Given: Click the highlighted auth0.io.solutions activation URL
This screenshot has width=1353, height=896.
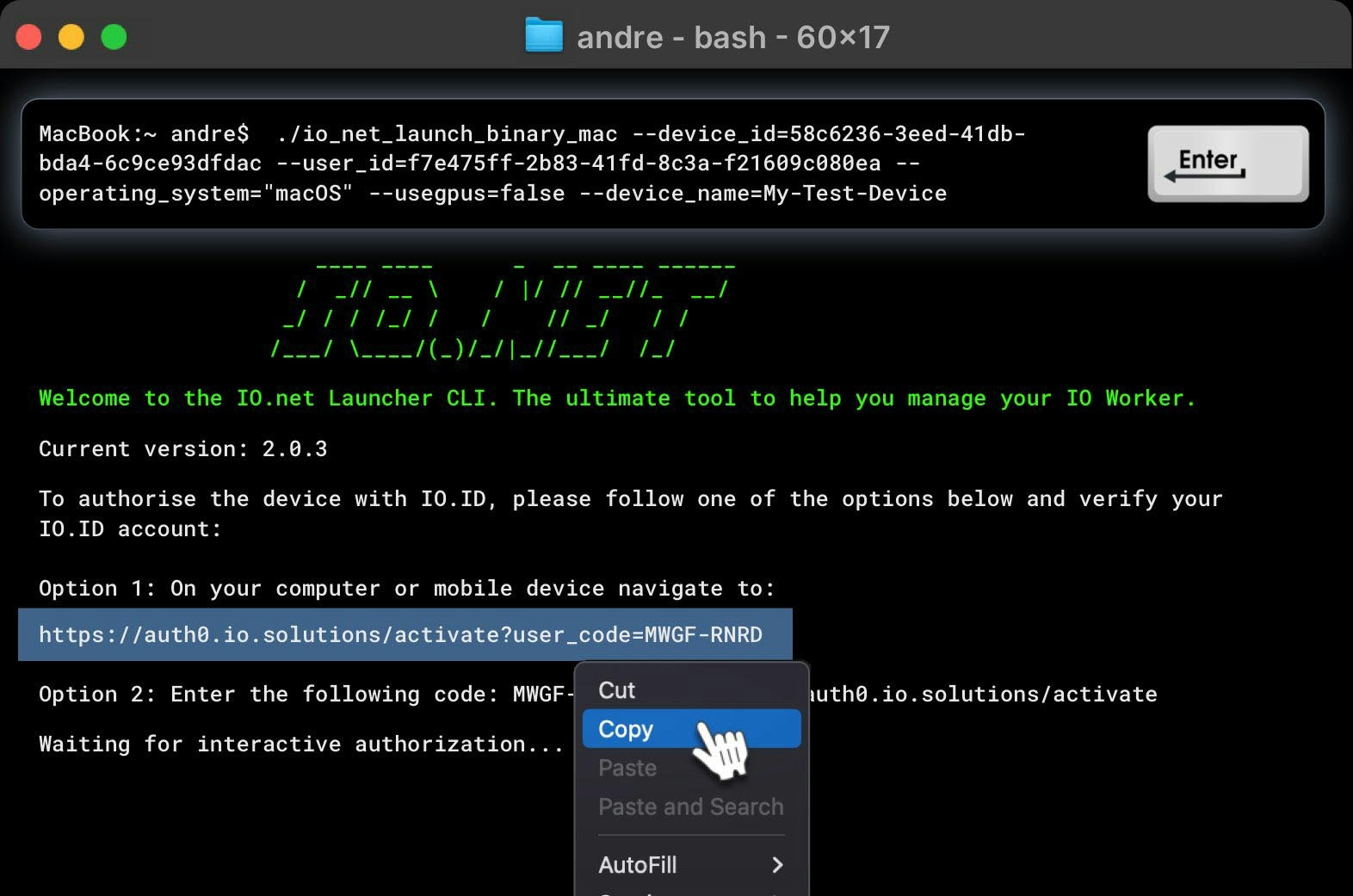Looking at the screenshot, I should click(401, 634).
